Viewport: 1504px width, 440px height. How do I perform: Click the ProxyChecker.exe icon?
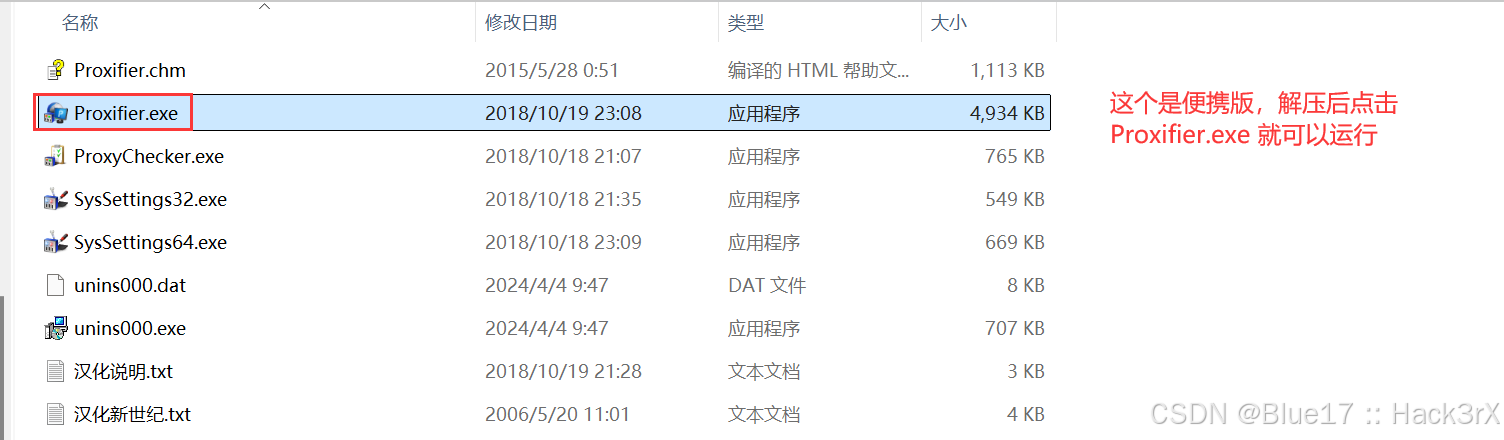tap(56, 156)
